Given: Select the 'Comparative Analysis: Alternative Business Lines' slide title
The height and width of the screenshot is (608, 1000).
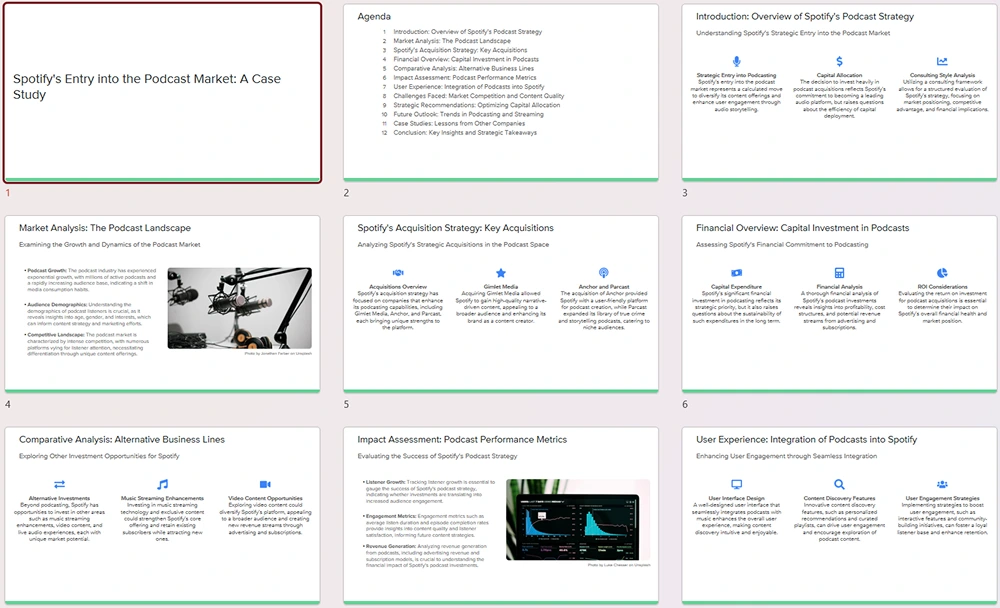Looking at the screenshot, I should [x=122, y=439].
